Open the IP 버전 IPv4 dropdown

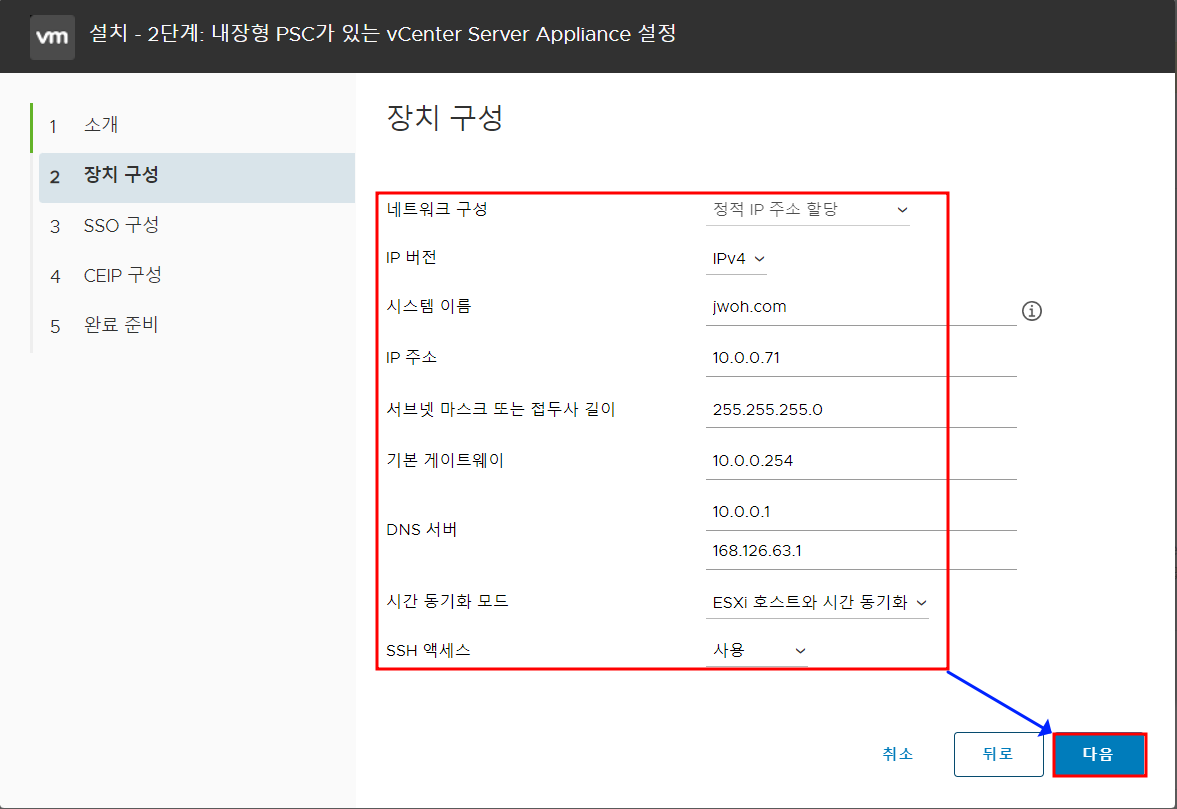736,259
